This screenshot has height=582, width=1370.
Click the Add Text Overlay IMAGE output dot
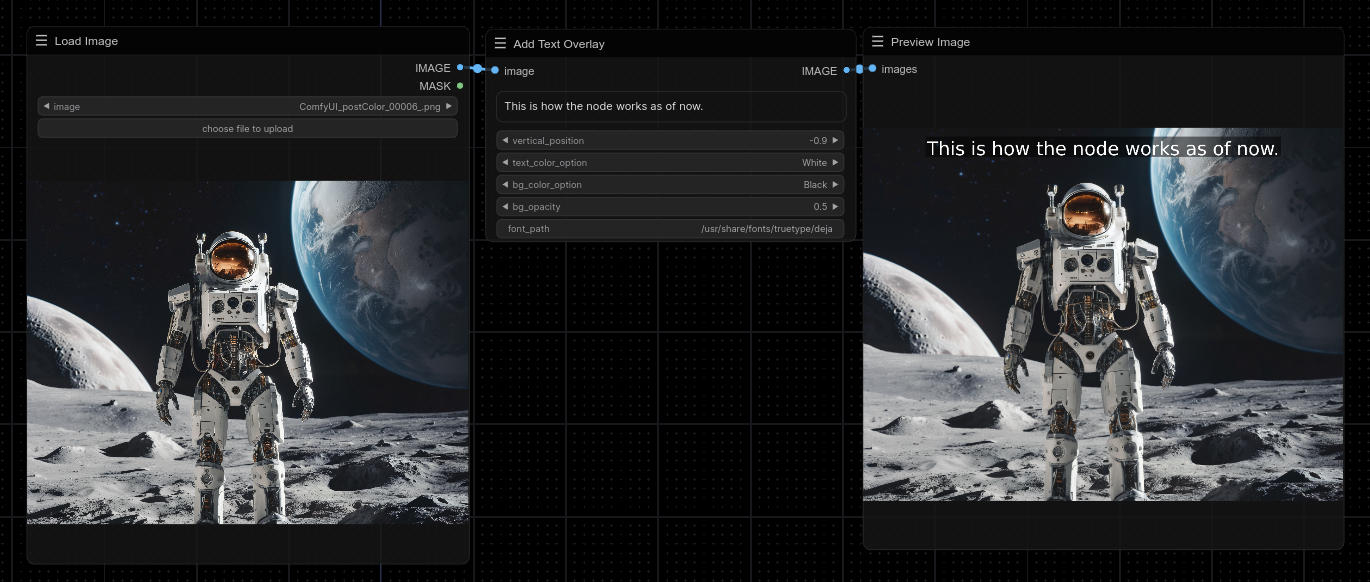[847, 70]
